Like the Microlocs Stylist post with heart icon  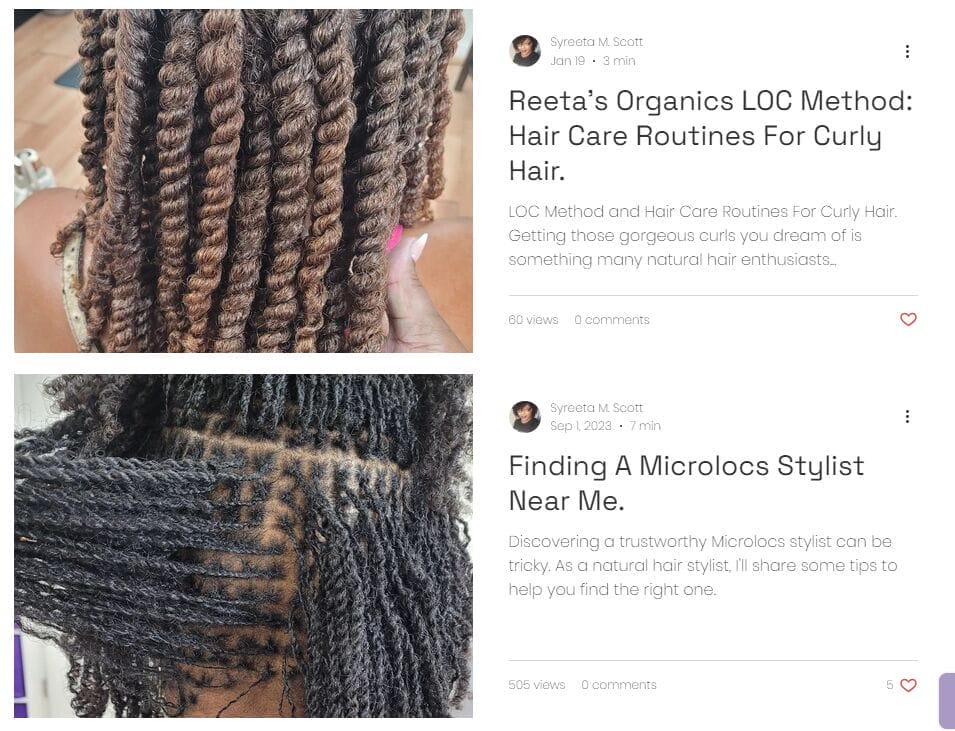pyautogui.click(x=908, y=685)
